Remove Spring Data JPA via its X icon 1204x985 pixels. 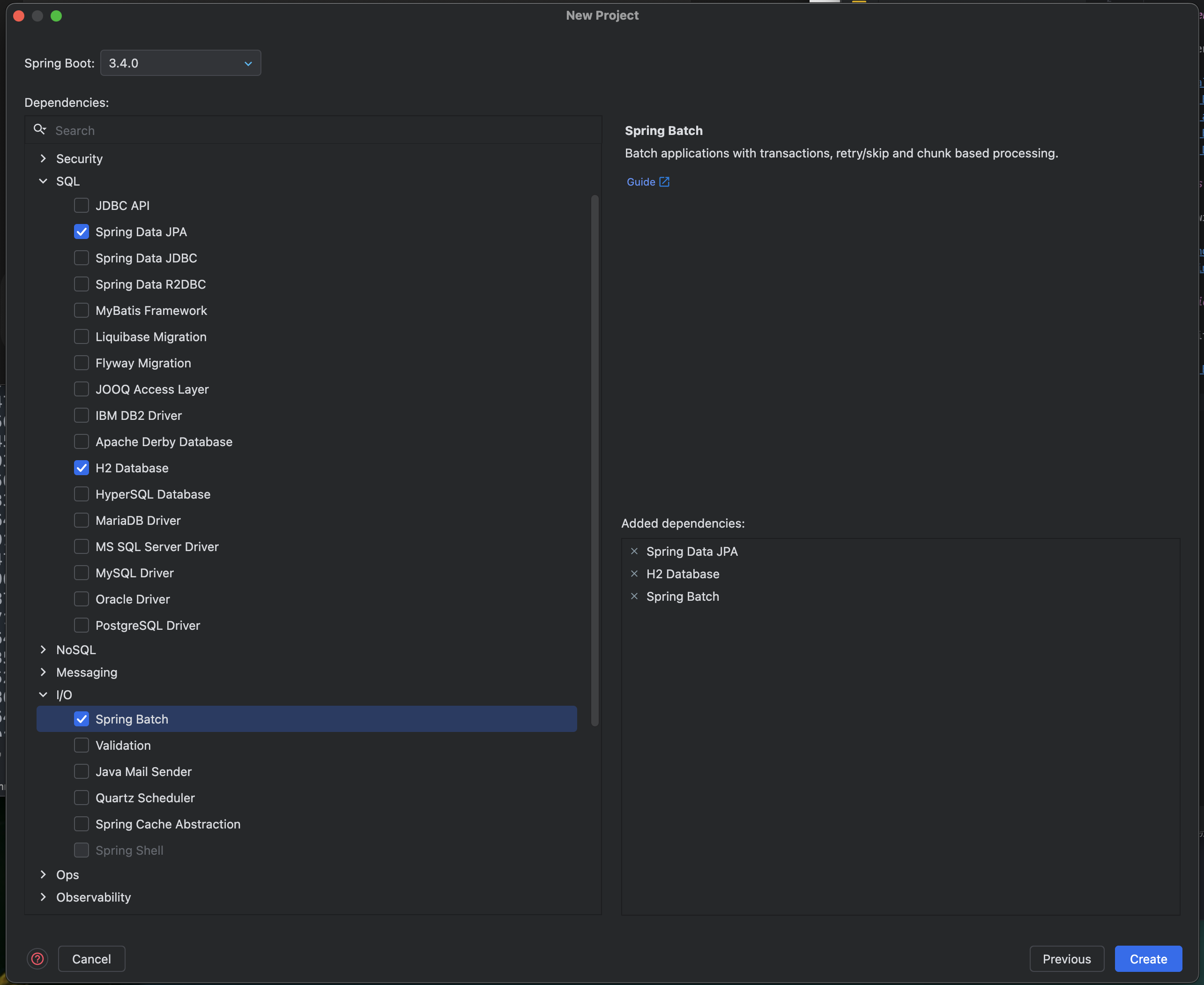pos(634,552)
